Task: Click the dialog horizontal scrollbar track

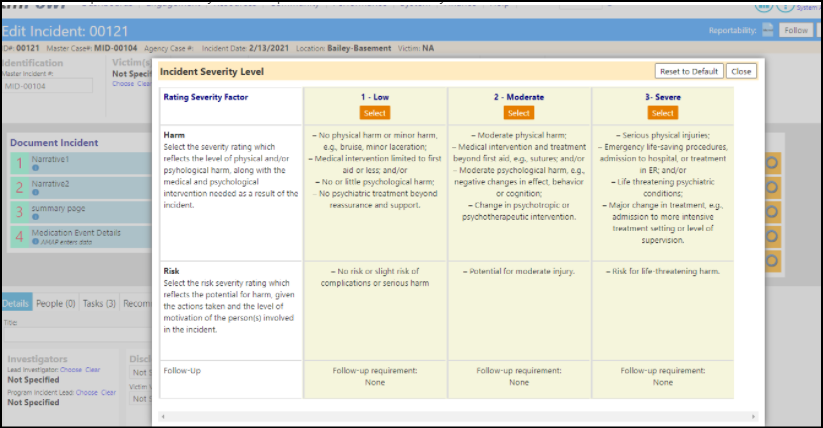Action: (458, 416)
